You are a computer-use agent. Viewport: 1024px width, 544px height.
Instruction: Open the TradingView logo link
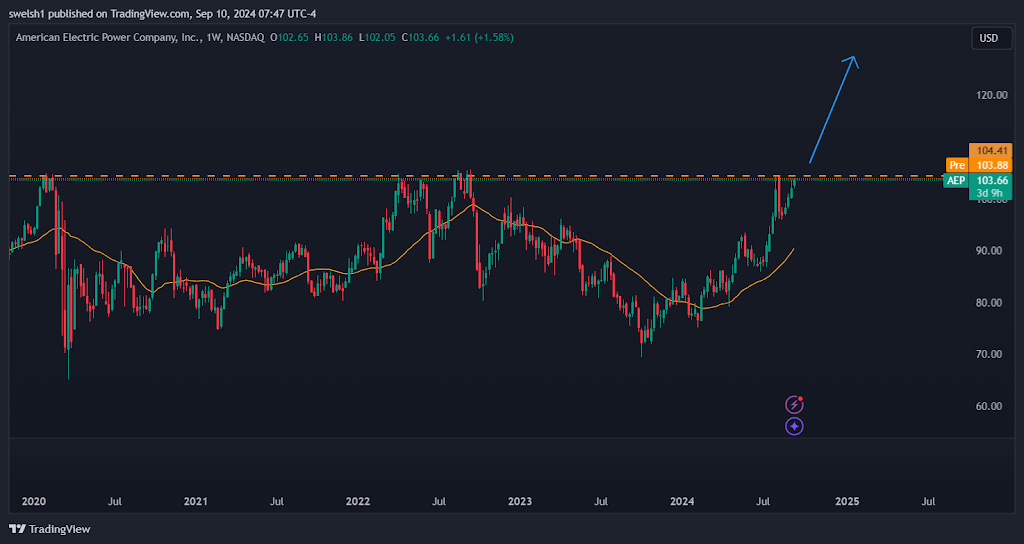50,529
